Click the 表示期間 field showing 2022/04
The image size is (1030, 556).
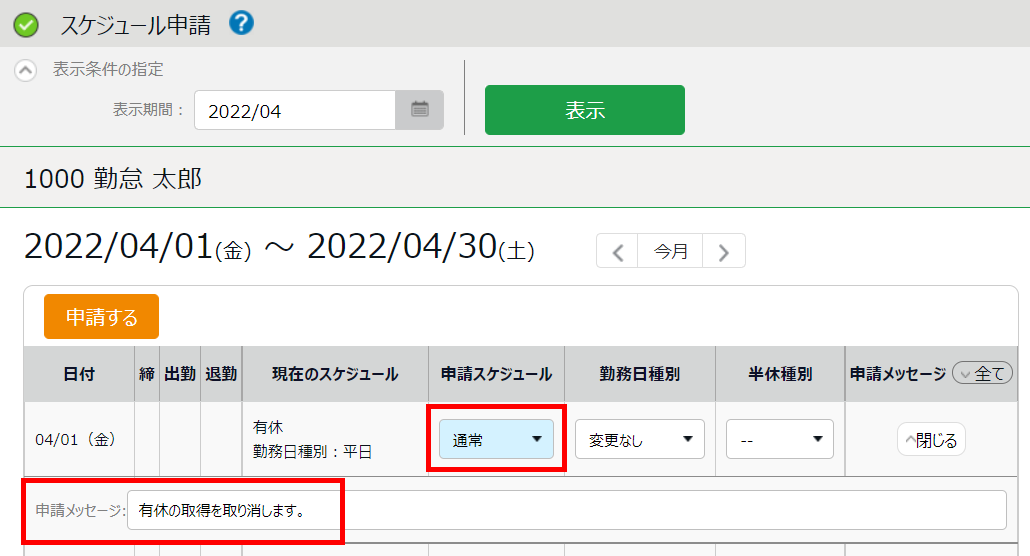295,111
